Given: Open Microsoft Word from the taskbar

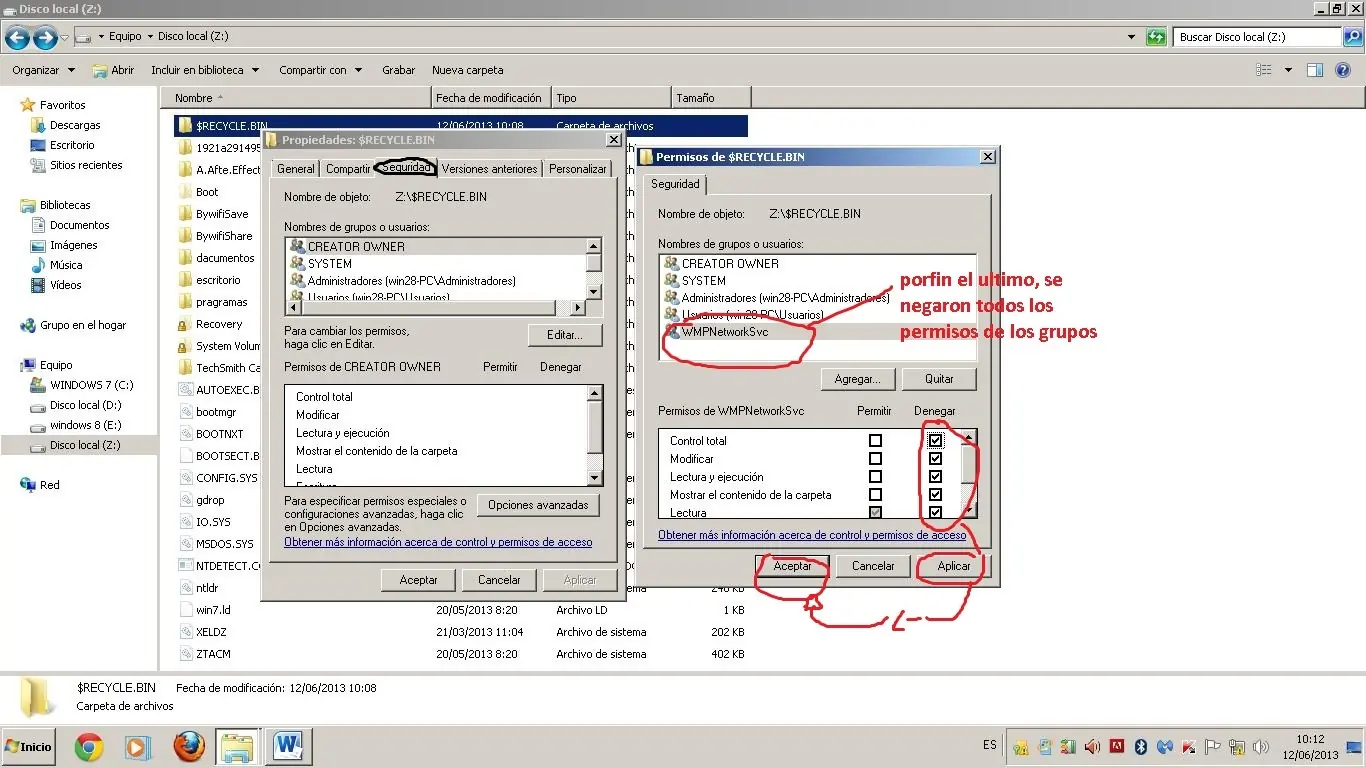Looking at the screenshot, I should 289,747.
